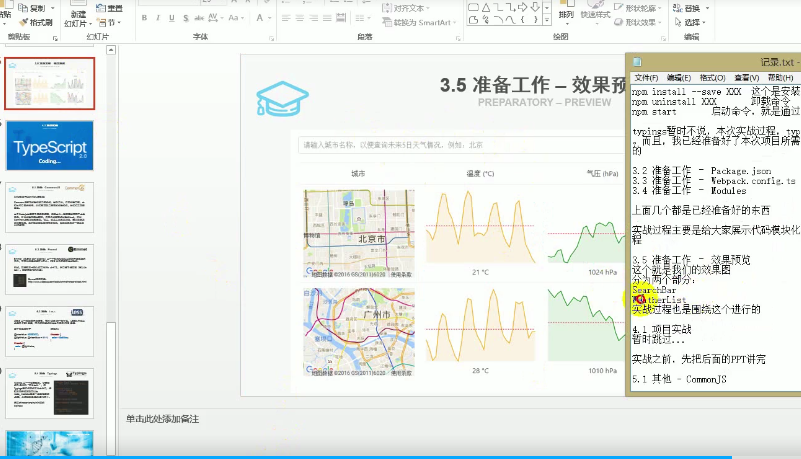Screen dimensions: 801x459
Task: Click Convert to SmartArt
Action: click(419, 22)
